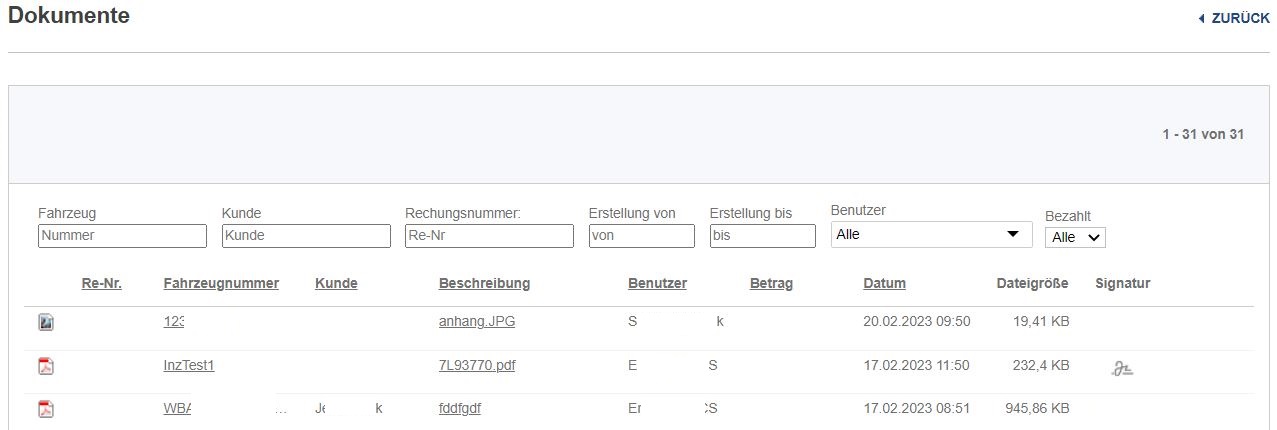Click the signature icon in InzTest1 row
The width and height of the screenshot is (1277, 430).
1122,368
